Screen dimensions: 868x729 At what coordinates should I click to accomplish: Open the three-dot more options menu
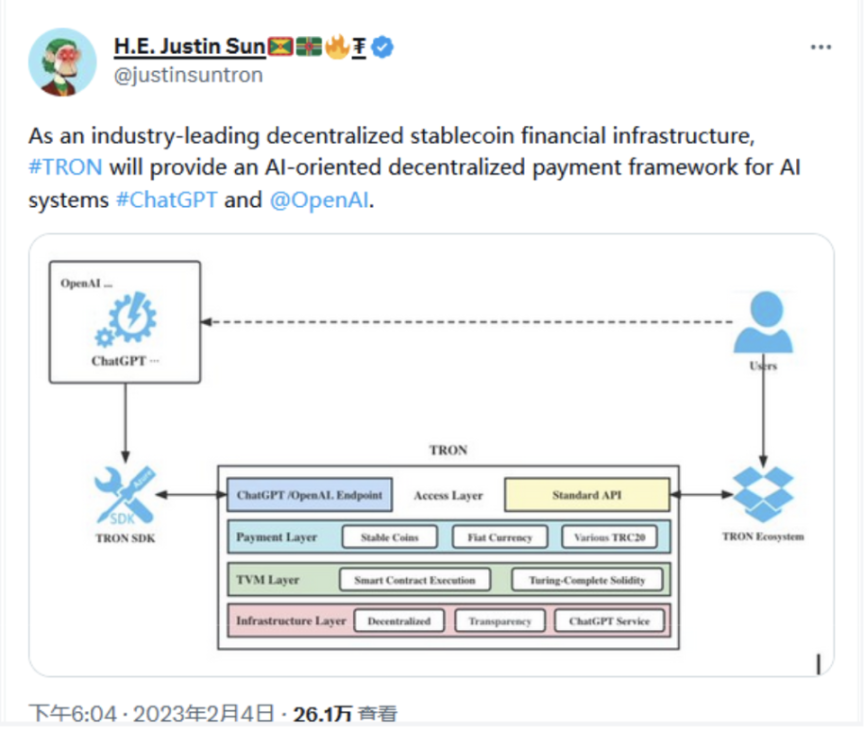[818, 47]
